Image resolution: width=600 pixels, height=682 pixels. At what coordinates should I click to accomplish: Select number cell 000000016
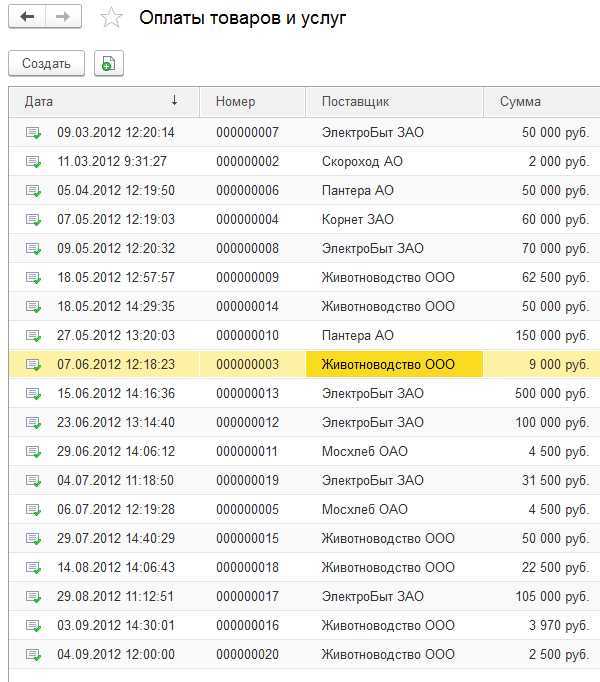pyautogui.click(x=248, y=625)
